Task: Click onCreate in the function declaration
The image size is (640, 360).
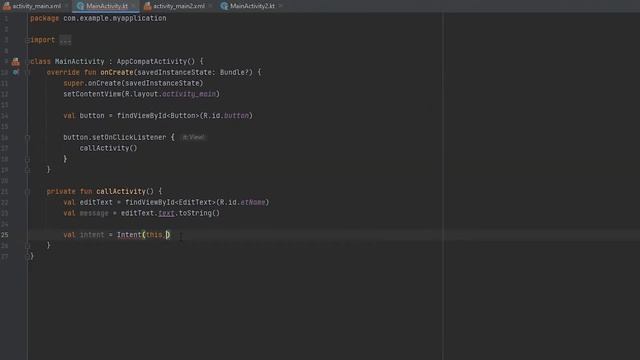Action: point(117,72)
